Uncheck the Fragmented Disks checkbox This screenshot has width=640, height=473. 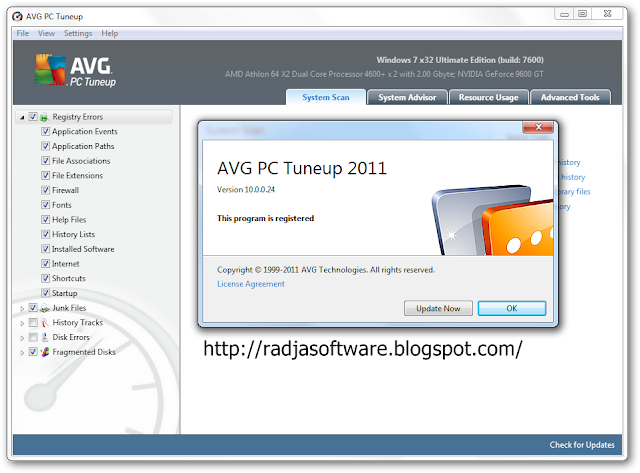(33, 352)
